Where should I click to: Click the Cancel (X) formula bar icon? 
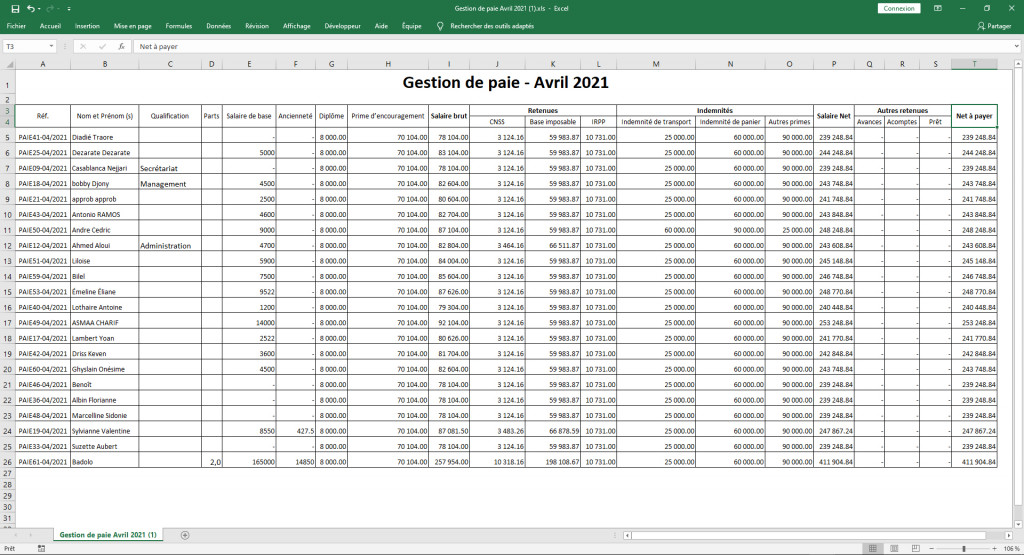83,46
